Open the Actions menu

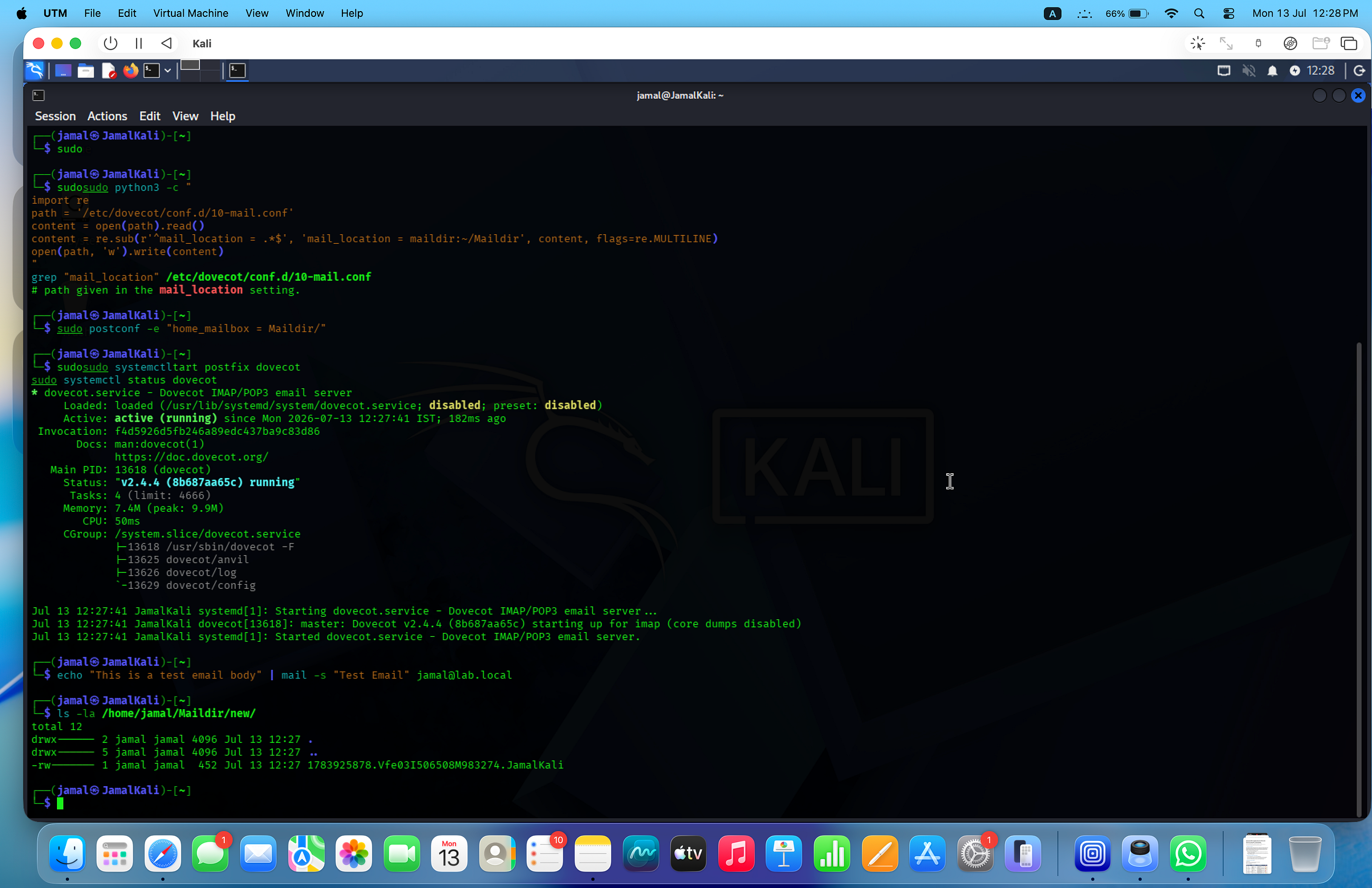pyautogui.click(x=107, y=116)
